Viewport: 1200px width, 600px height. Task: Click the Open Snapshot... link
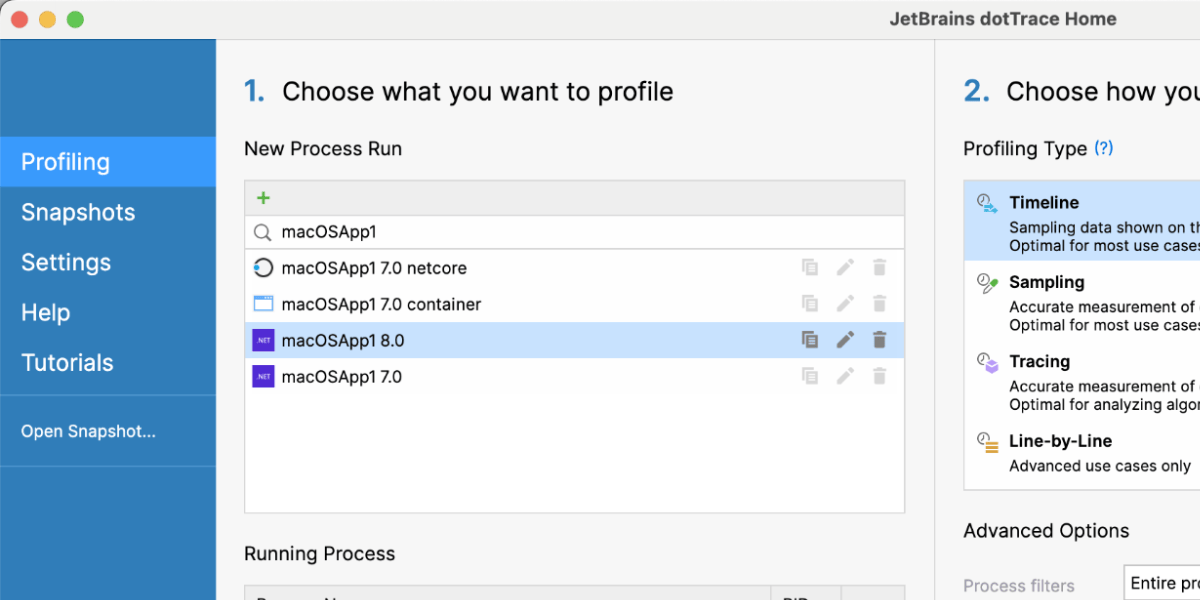point(88,432)
